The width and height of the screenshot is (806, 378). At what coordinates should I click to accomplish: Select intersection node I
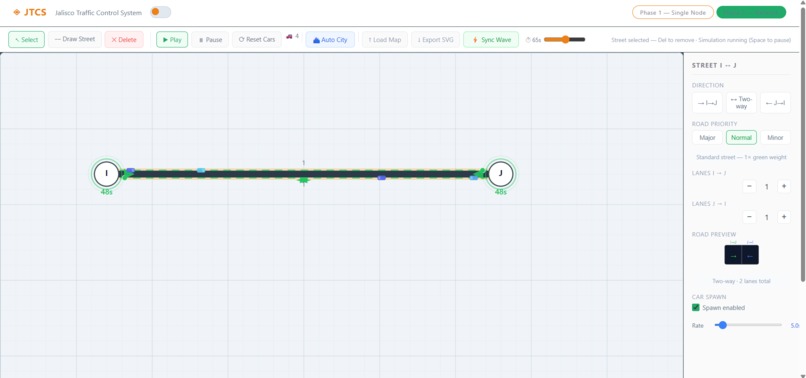pos(106,173)
